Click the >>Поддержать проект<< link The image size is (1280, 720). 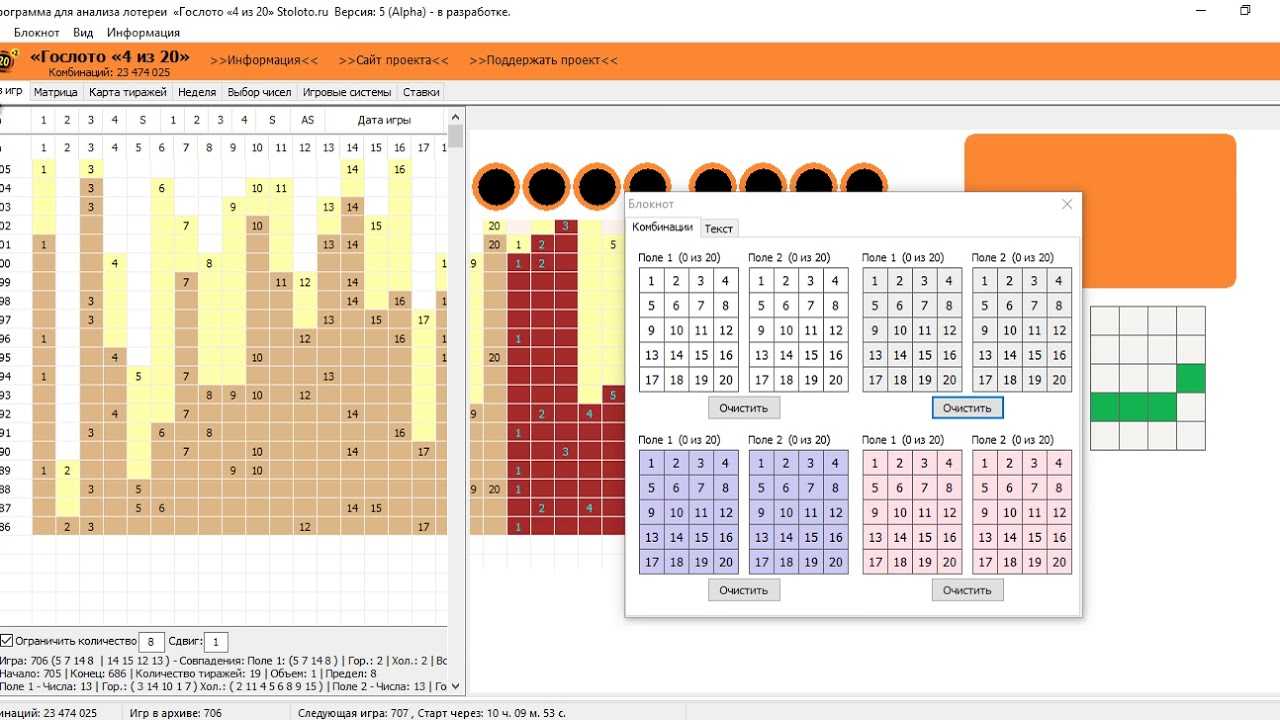click(544, 60)
